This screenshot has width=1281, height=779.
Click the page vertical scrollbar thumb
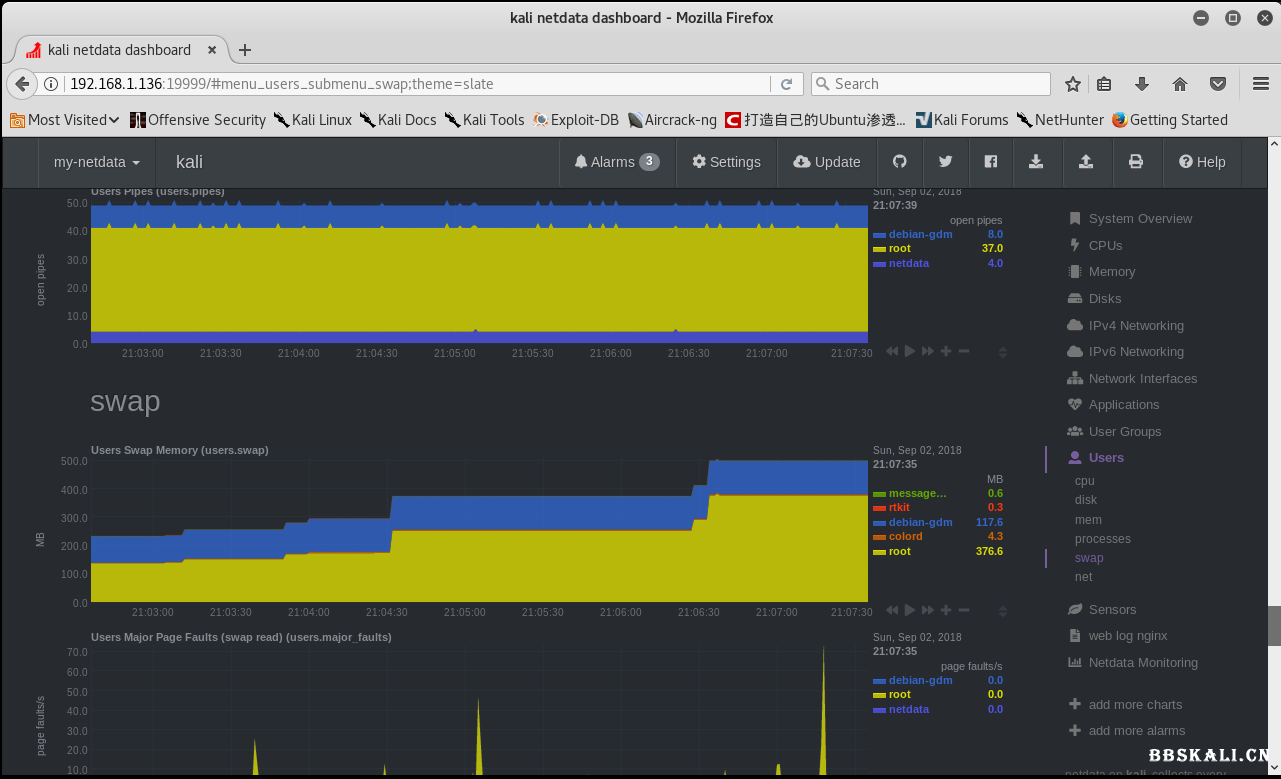point(1274,626)
